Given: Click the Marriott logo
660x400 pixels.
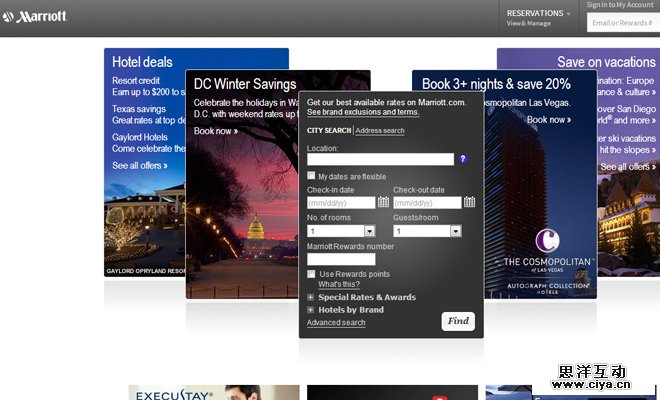Looking at the screenshot, I should coord(35,16).
